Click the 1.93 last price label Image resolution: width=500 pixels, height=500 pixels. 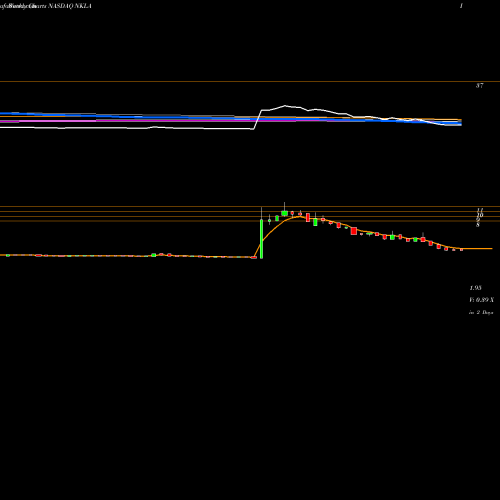[x=475, y=288]
